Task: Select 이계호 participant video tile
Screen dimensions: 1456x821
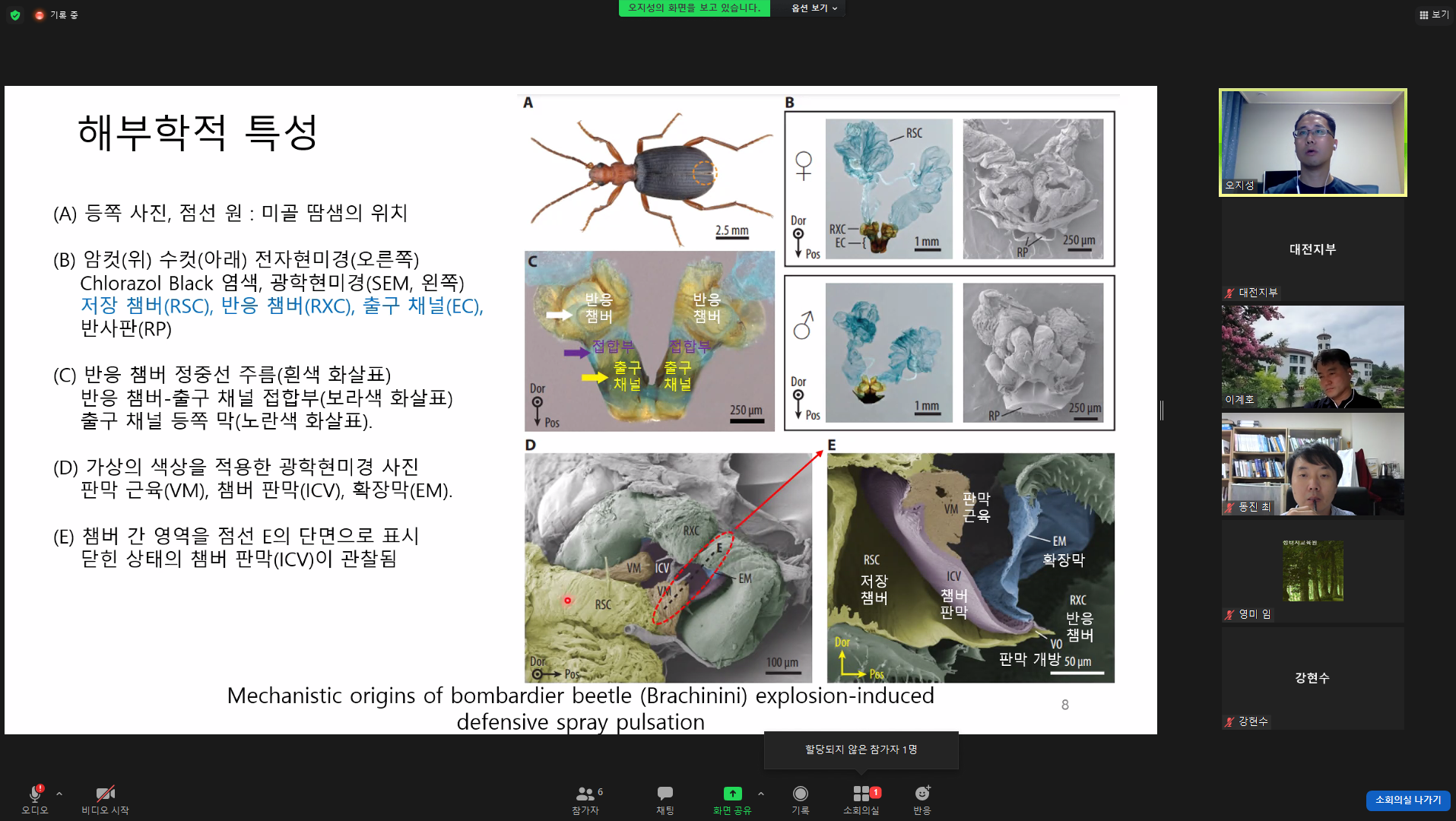Action: 1313,357
